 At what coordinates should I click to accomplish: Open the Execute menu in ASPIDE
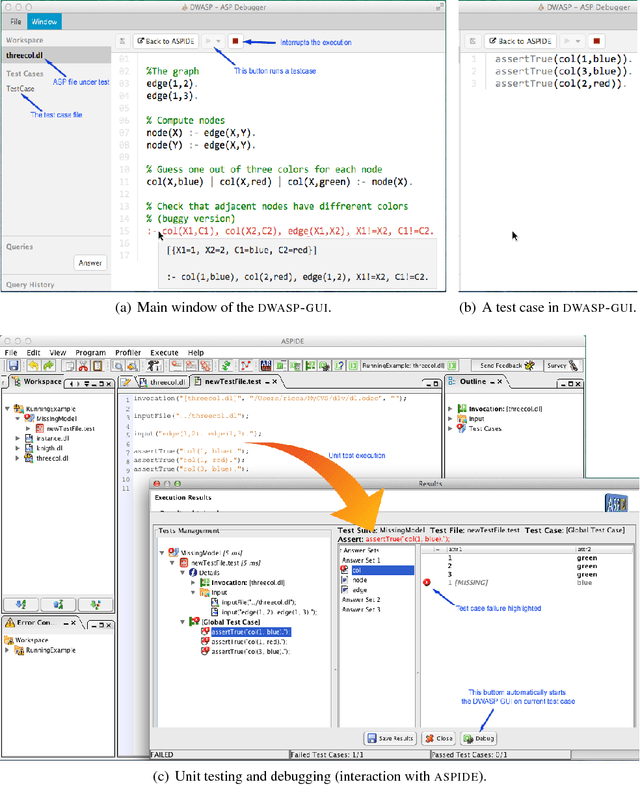pyautogui.click(x=164, y=353)
